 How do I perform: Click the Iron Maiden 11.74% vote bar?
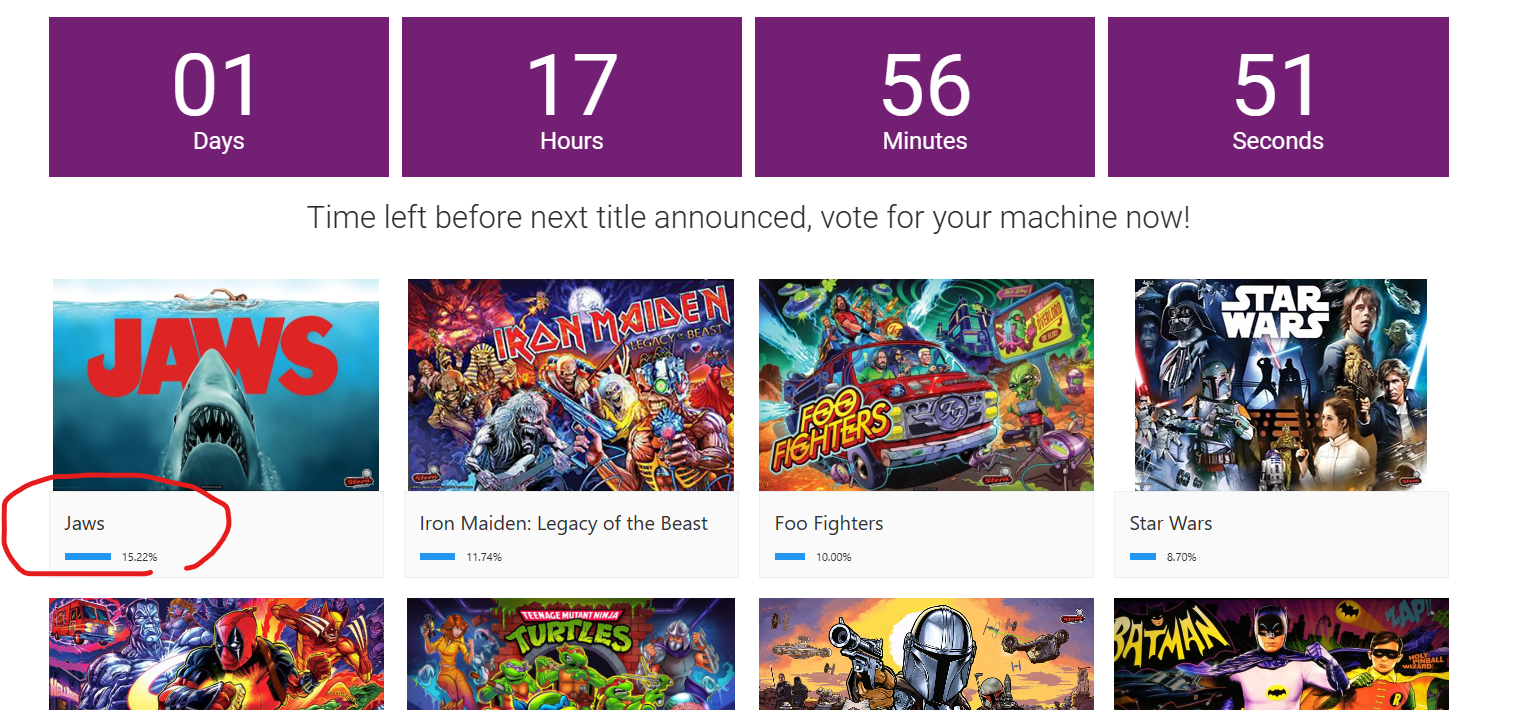(438, 557)
